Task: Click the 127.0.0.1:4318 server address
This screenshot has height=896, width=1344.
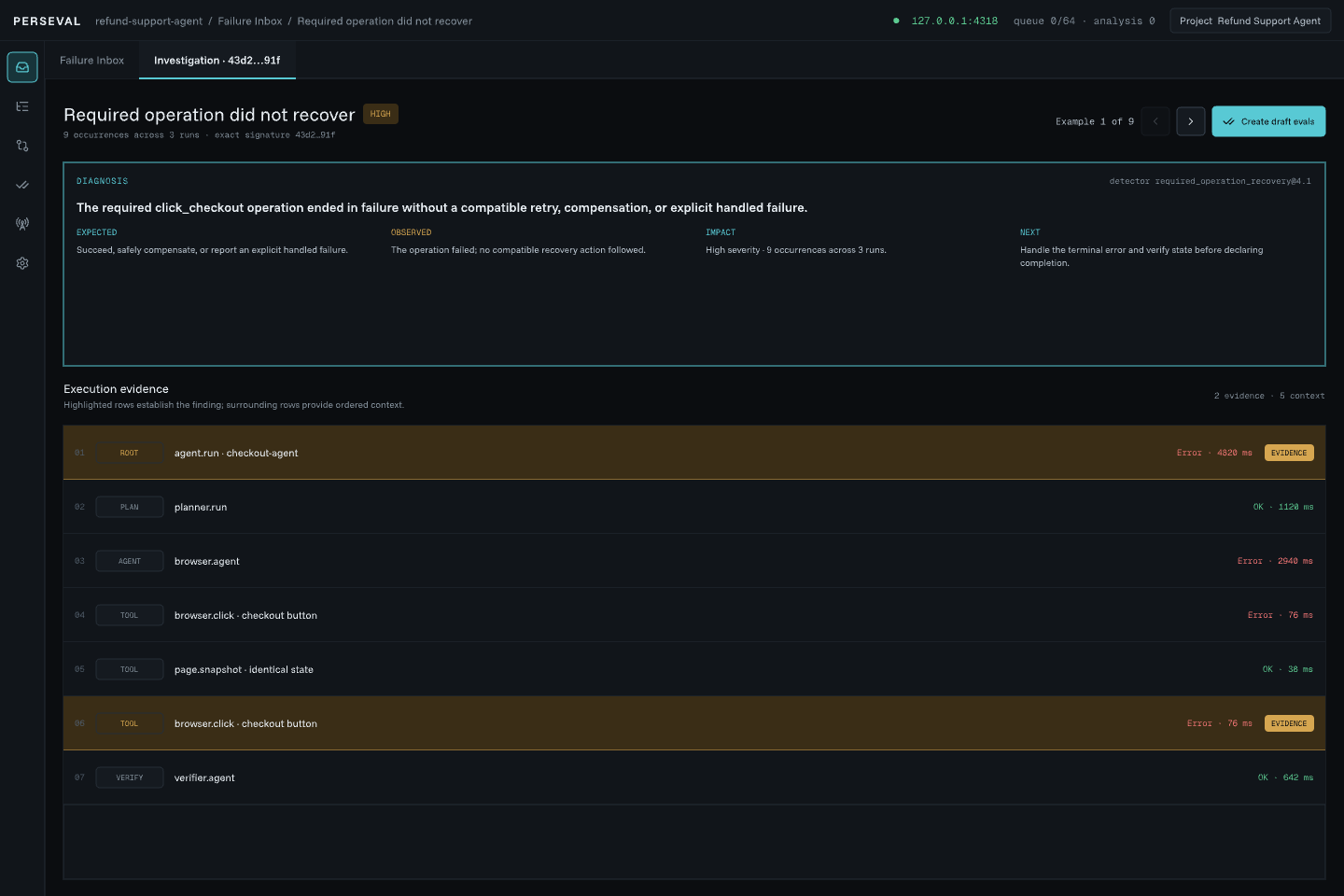Action: point(955,21)
